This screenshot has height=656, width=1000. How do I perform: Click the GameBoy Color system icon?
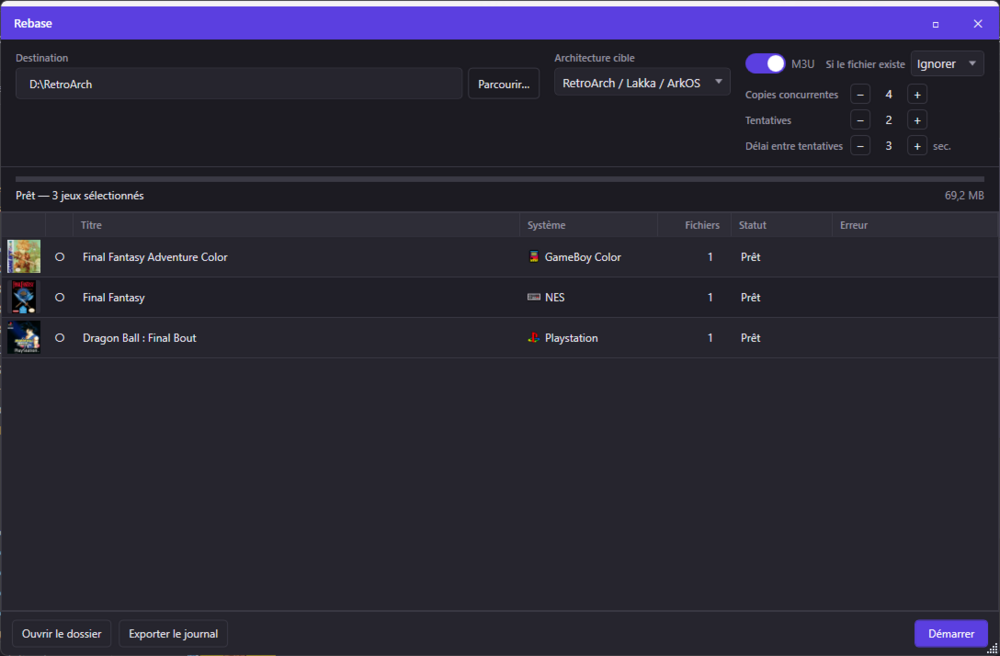pyautogui.click(x=534, y=257)
